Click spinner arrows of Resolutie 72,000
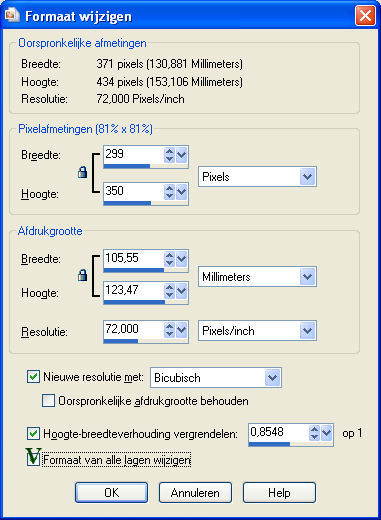The height and width of the screenshot is (520, 381). coord(170,330)
